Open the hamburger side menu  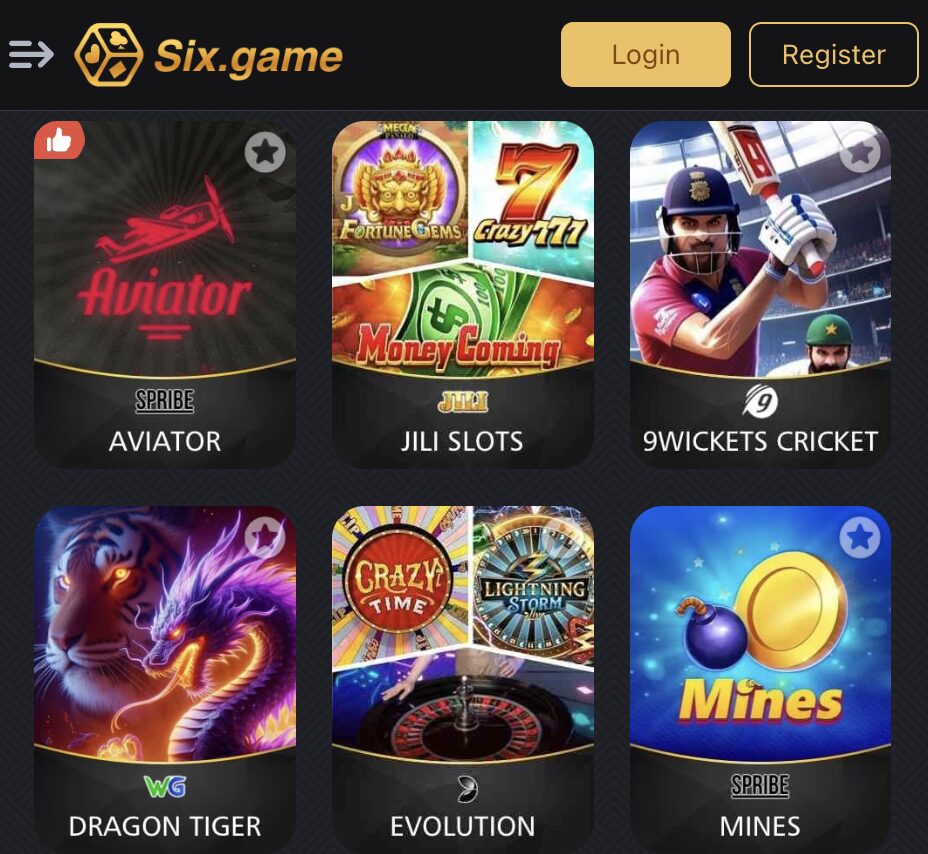[31, 54]
